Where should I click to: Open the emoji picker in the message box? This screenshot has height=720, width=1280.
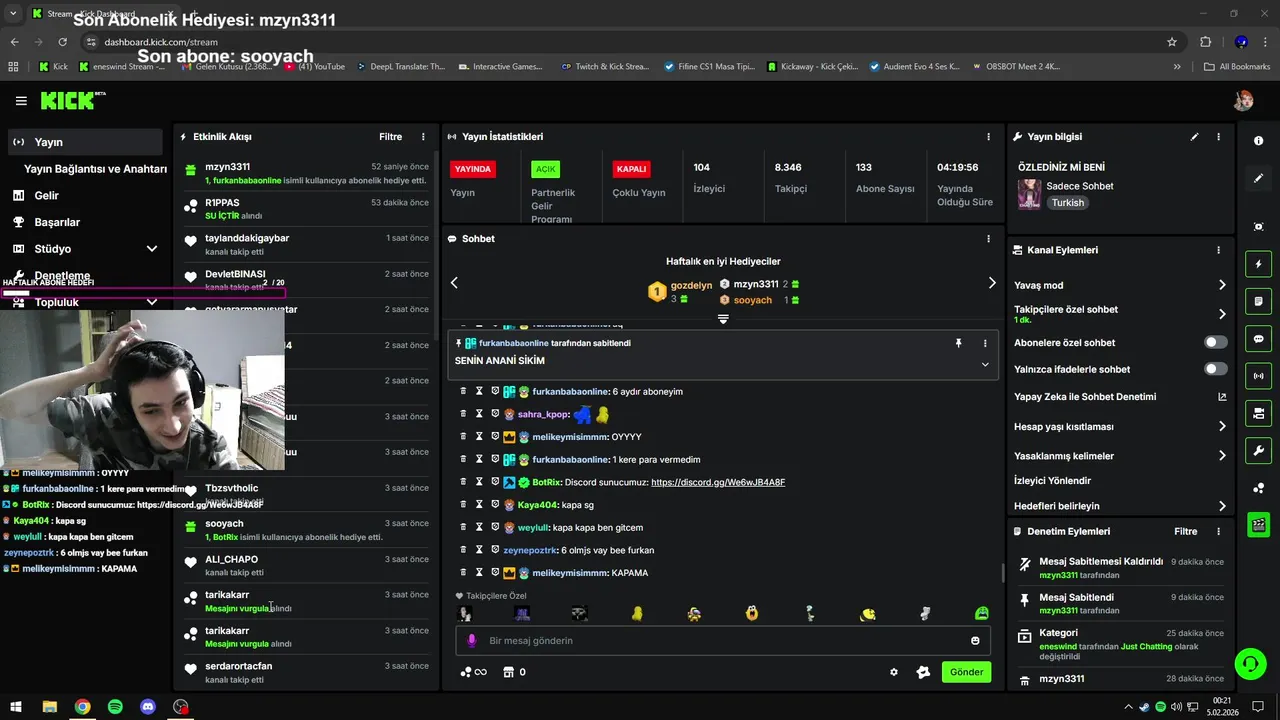pos(975,641)
